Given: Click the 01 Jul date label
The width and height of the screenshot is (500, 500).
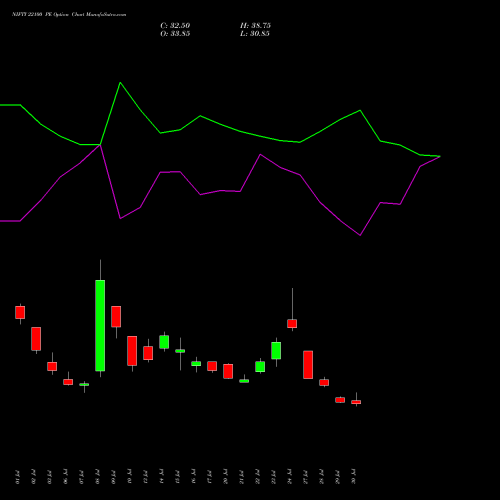Looking at the screenshot, I should tap(17, 477).
